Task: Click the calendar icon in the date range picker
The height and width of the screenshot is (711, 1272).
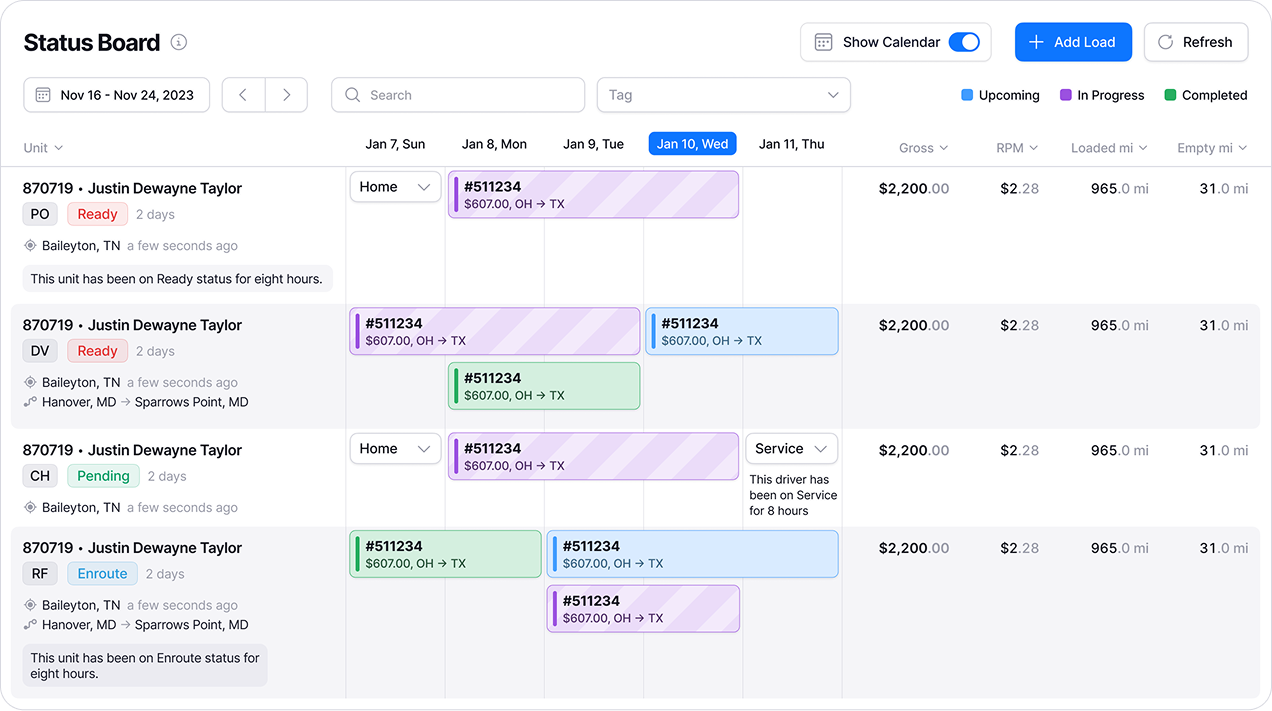Action: pos(43,95)
